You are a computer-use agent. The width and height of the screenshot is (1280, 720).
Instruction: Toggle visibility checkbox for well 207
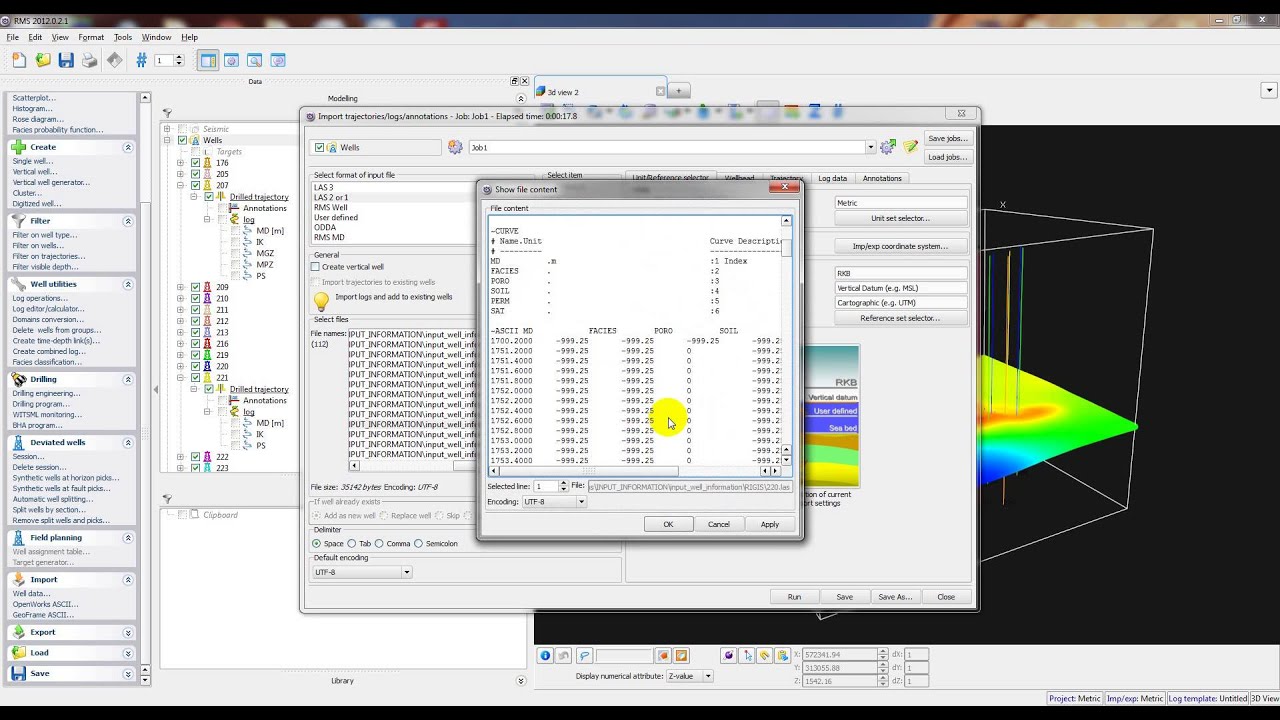(x=196, y=185)
